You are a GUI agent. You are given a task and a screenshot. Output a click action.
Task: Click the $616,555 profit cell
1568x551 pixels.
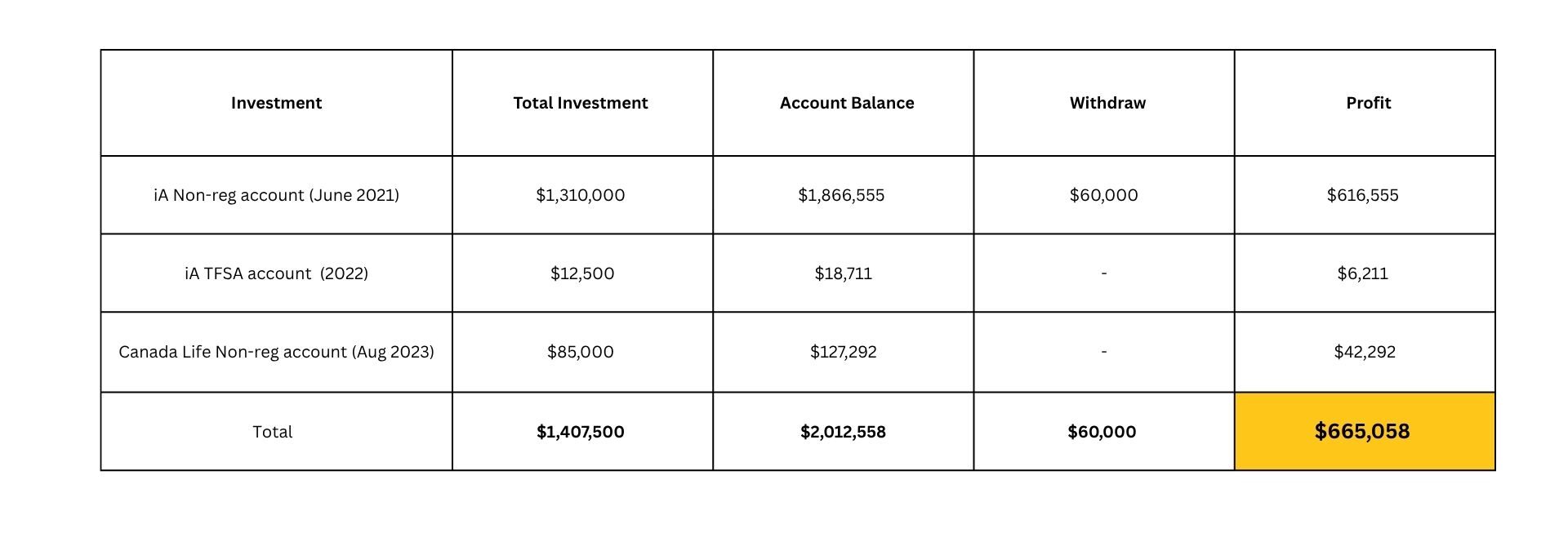coord(1362,195)
